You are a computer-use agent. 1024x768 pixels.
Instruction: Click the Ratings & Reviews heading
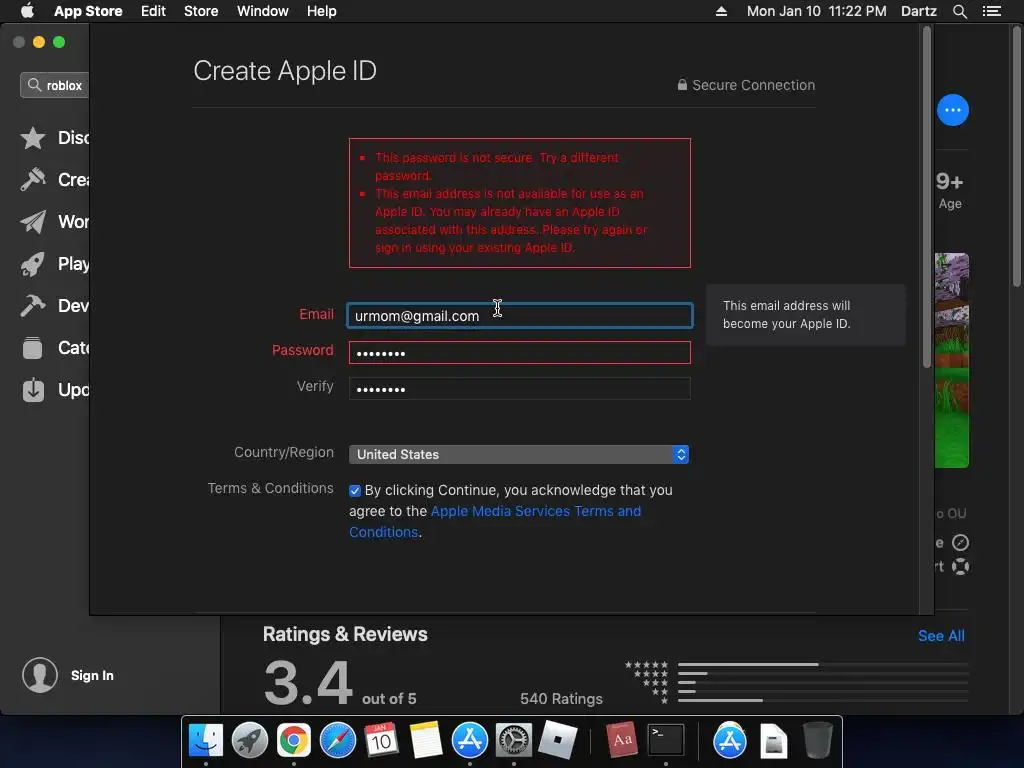point(345,635)
